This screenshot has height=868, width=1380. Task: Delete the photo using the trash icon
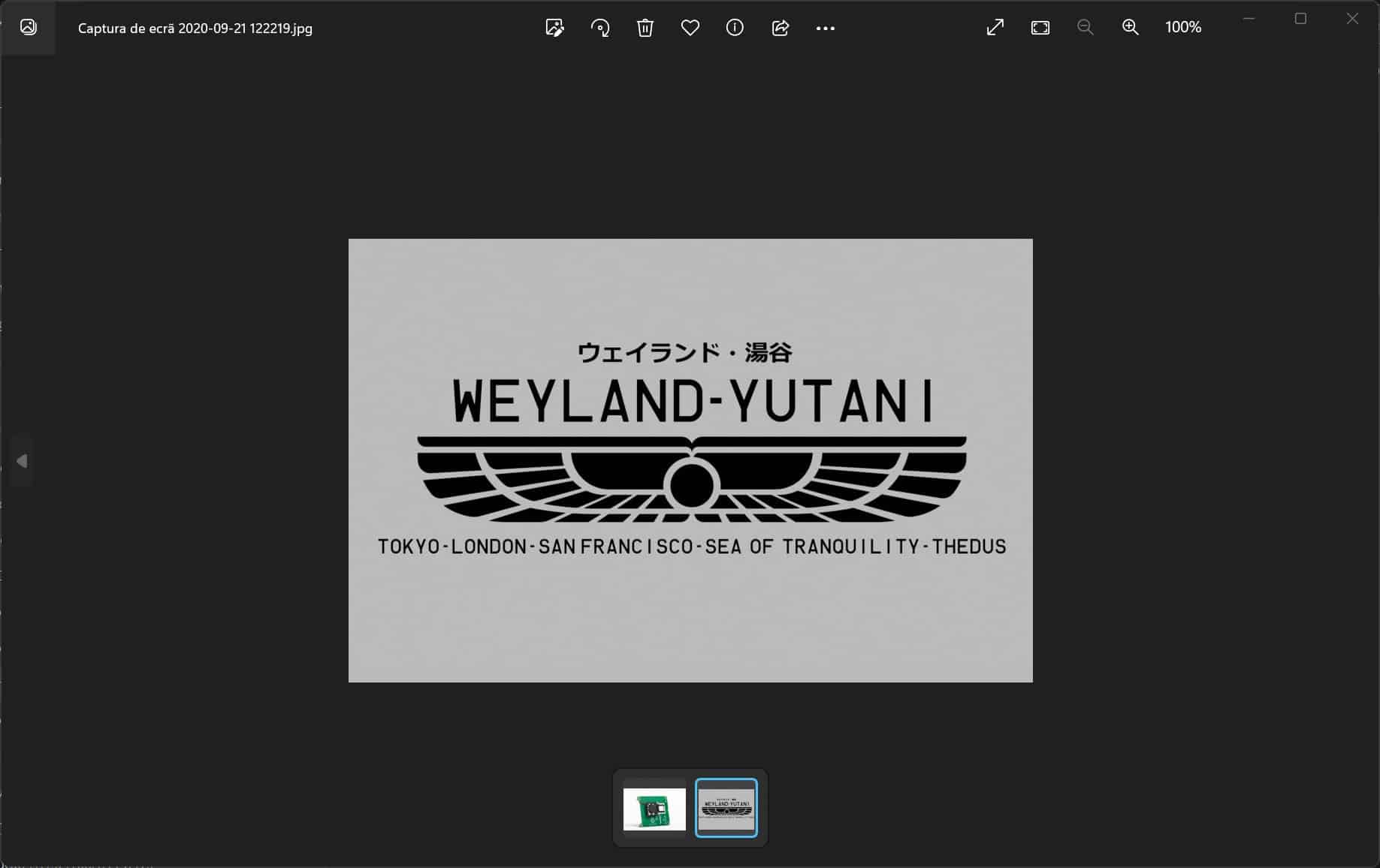[645, 28]
